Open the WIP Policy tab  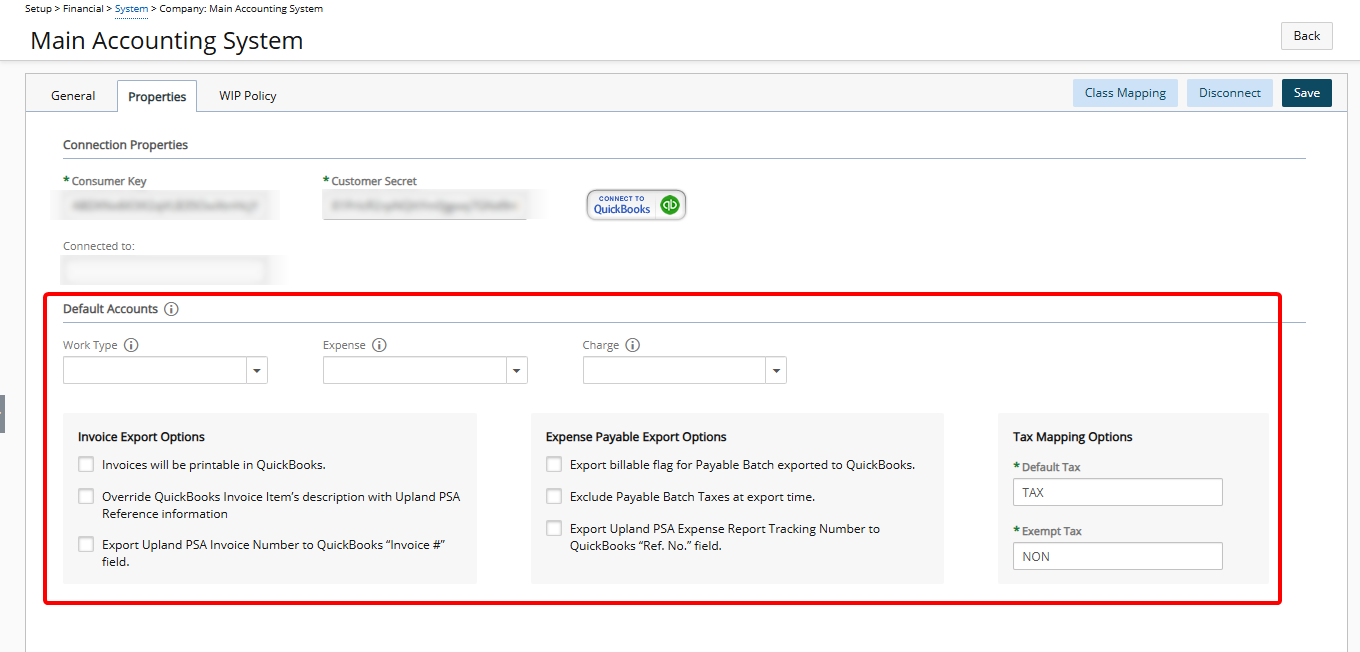click(x=248, y=96)
